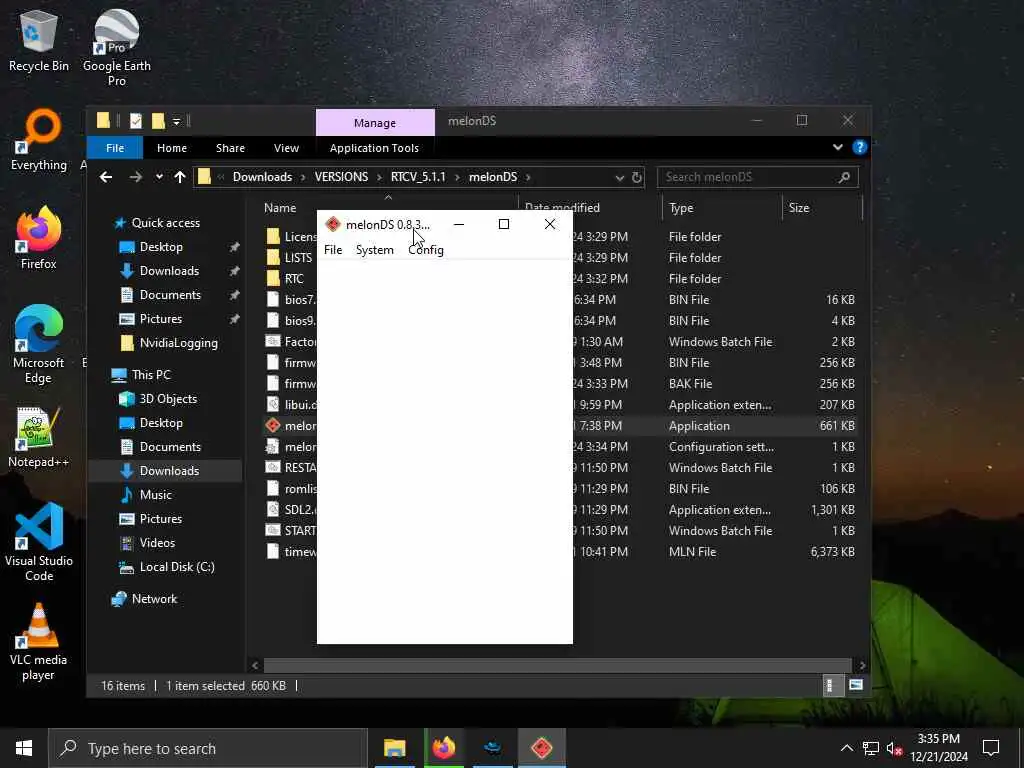Open the NvidiaLogging folder
This screenshot has width=1024, height=768.
[178, 344]
